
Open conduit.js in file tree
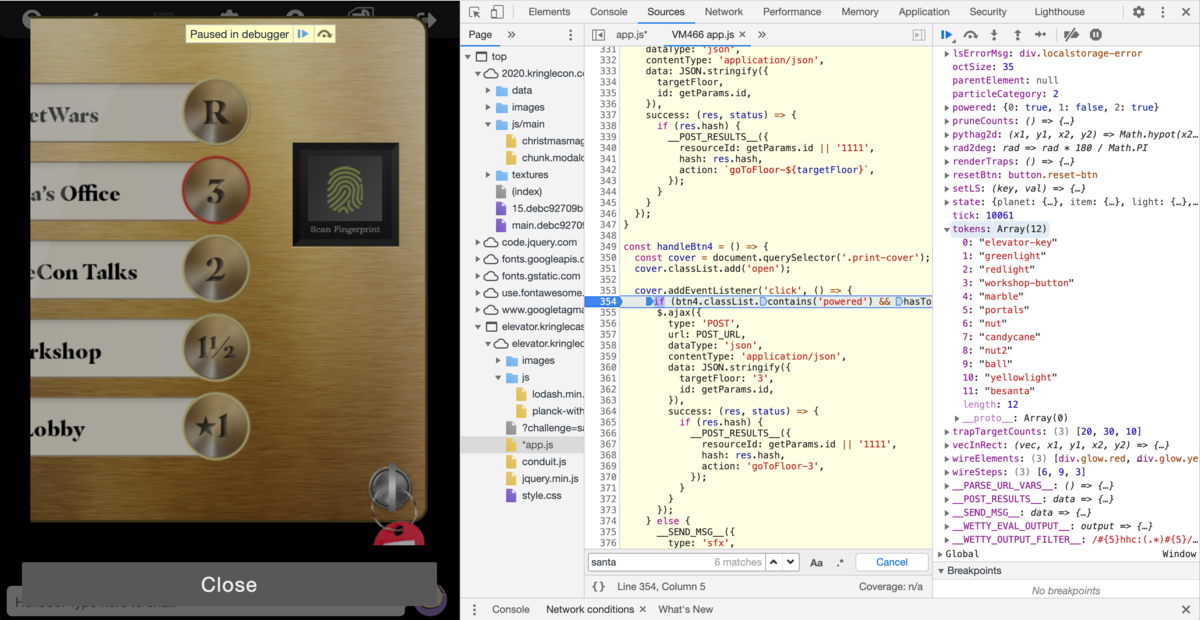(544, 462)
